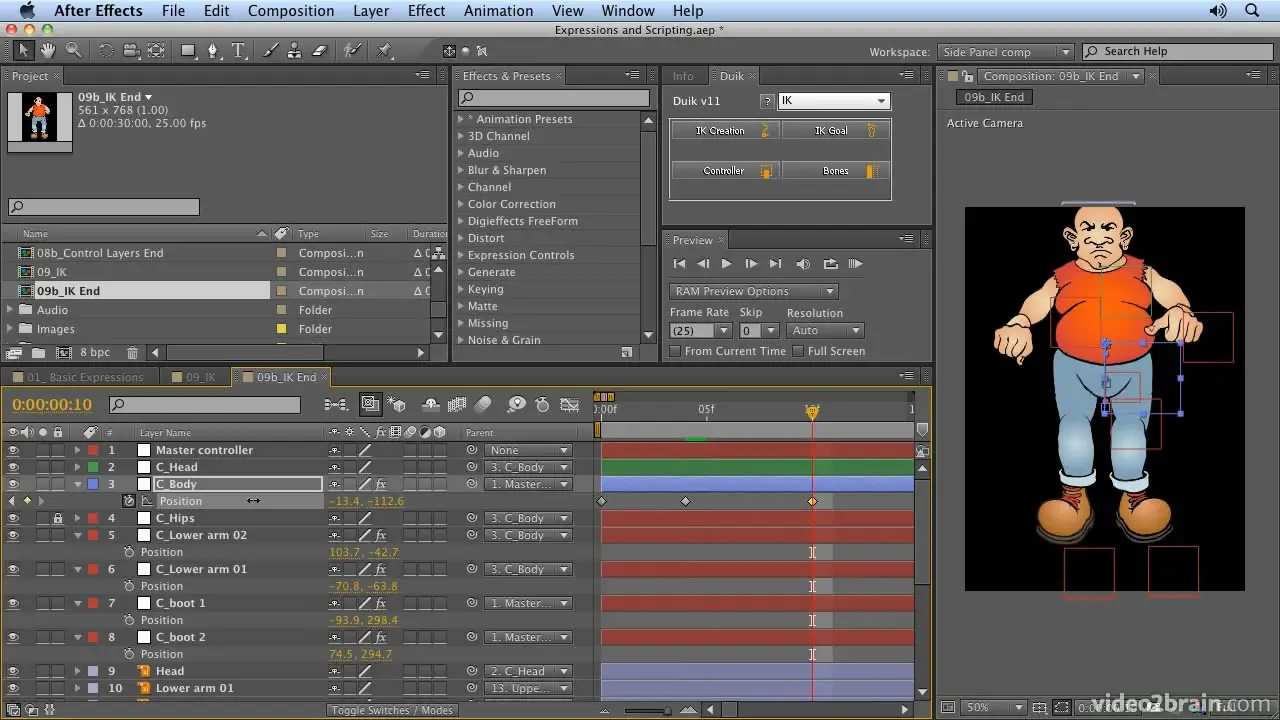1280x720 pixels.
Task: Enable motion blur for timeline
Action: (x=482, y=405)
